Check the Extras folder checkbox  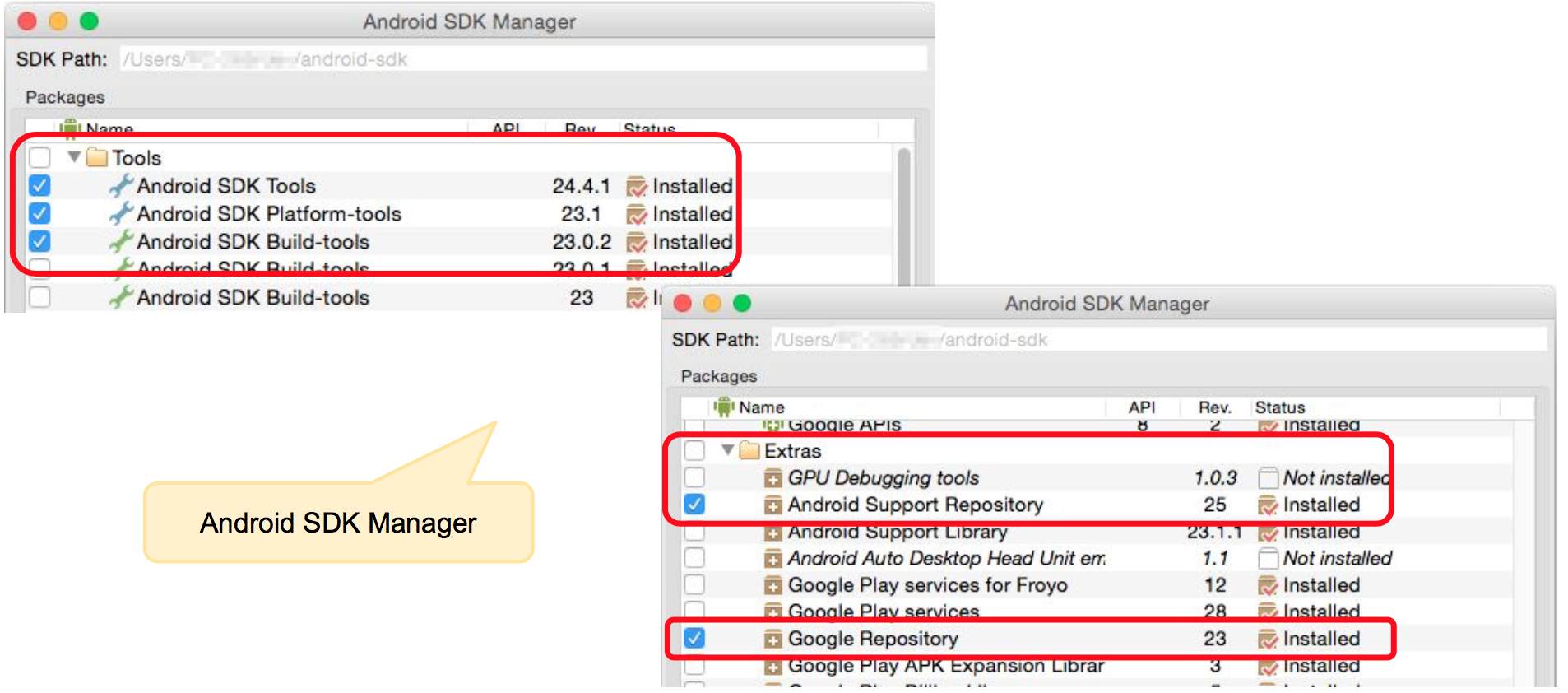tap(694, 450)
